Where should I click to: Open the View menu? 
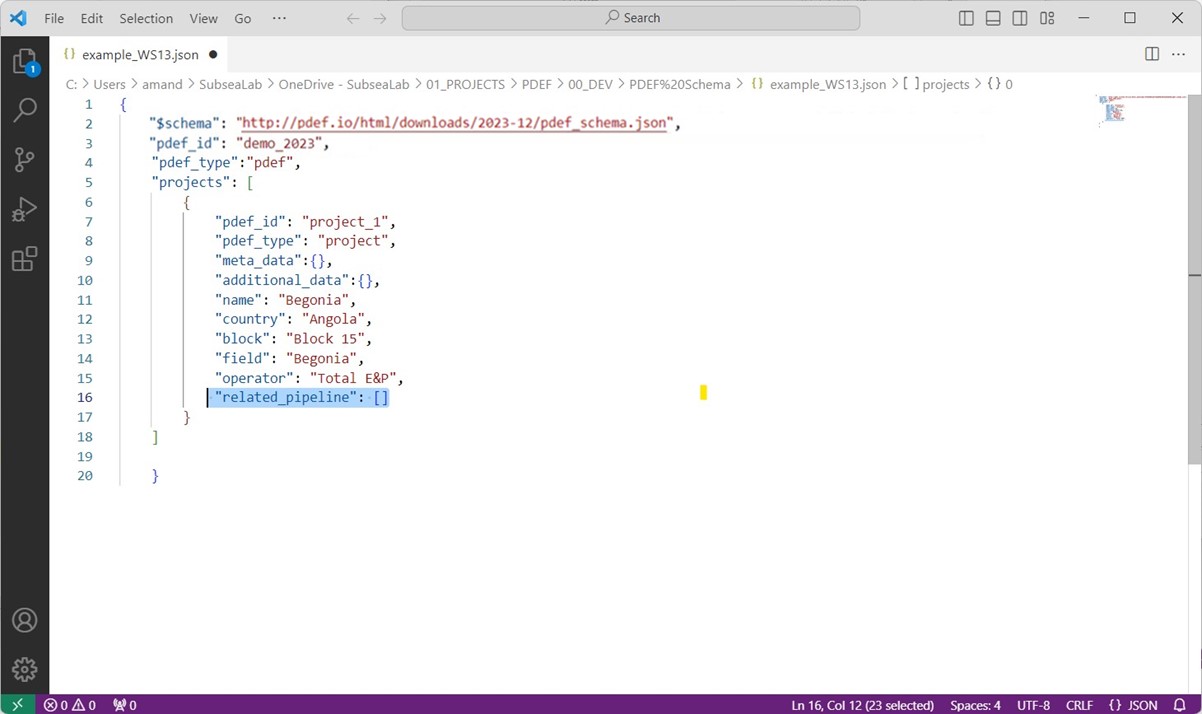pos(203,18)
